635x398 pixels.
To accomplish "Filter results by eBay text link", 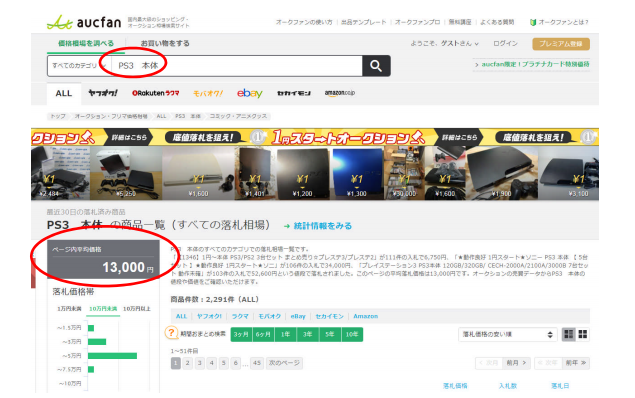I will [x=298, y=317].
